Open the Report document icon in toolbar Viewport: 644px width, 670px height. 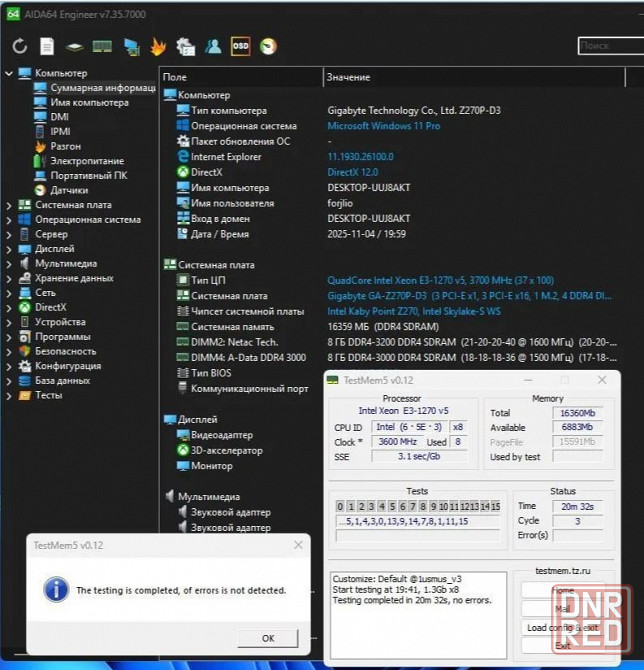[x=46, y=46]
